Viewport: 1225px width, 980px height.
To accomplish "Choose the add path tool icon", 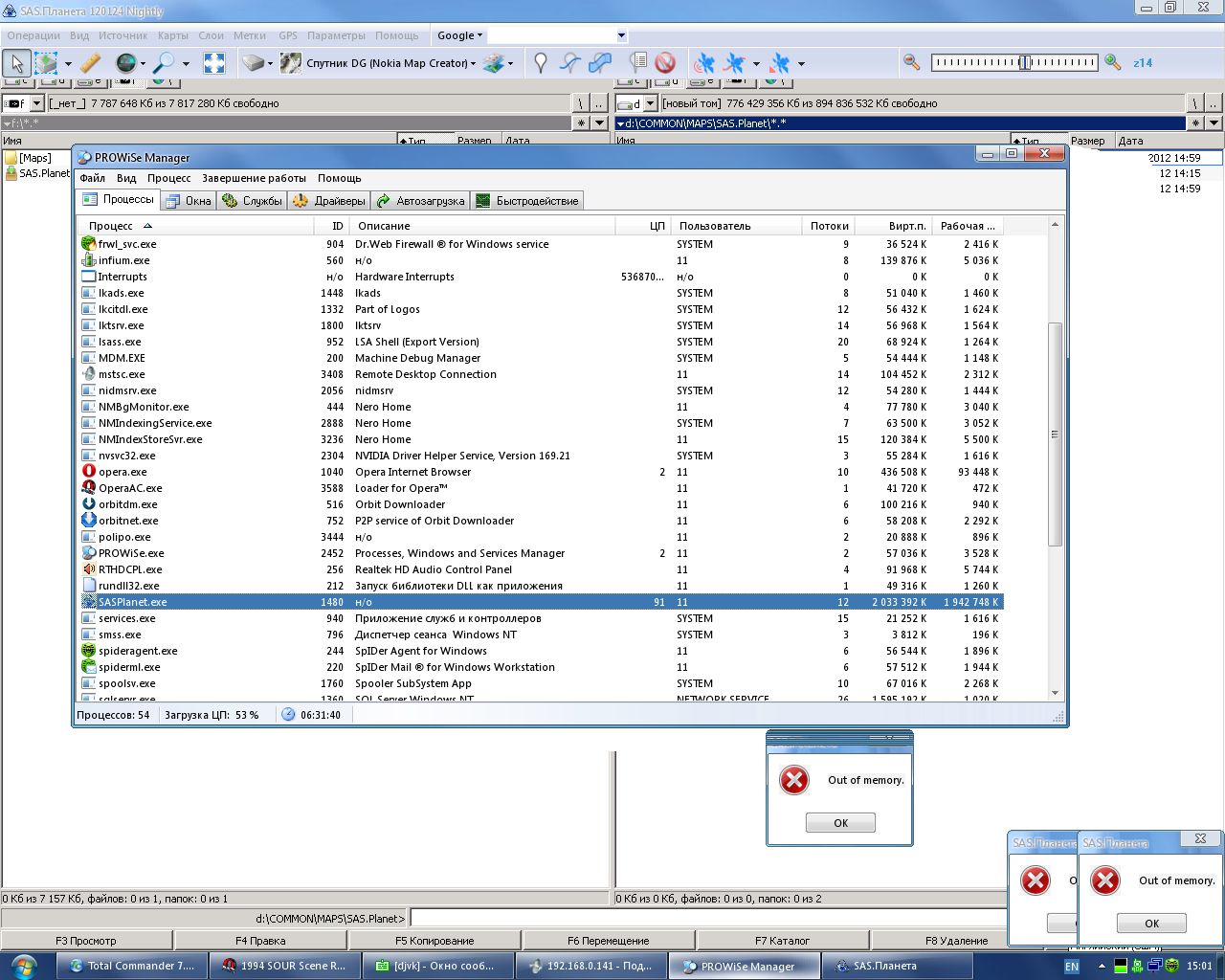I will (x=570, y=63).
